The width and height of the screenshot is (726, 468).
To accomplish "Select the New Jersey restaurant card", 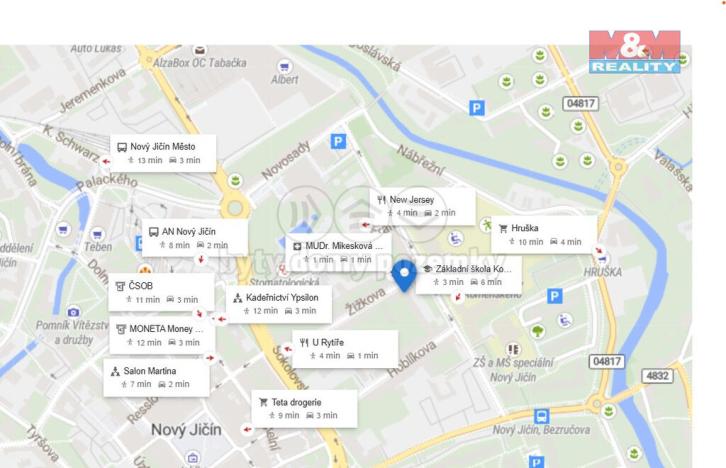I will coord(422,206).
